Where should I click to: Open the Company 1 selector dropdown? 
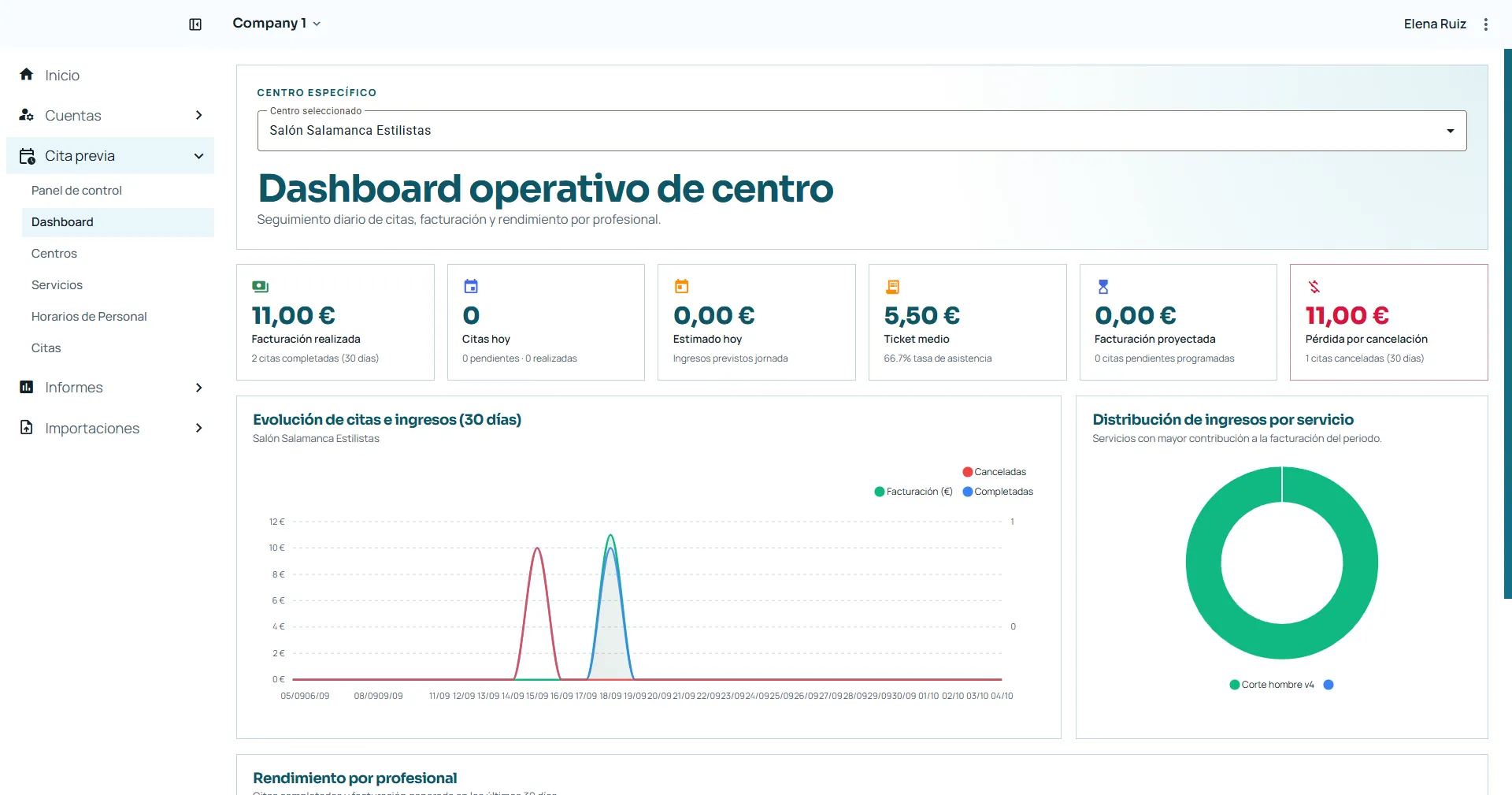(x=276, y=24)
